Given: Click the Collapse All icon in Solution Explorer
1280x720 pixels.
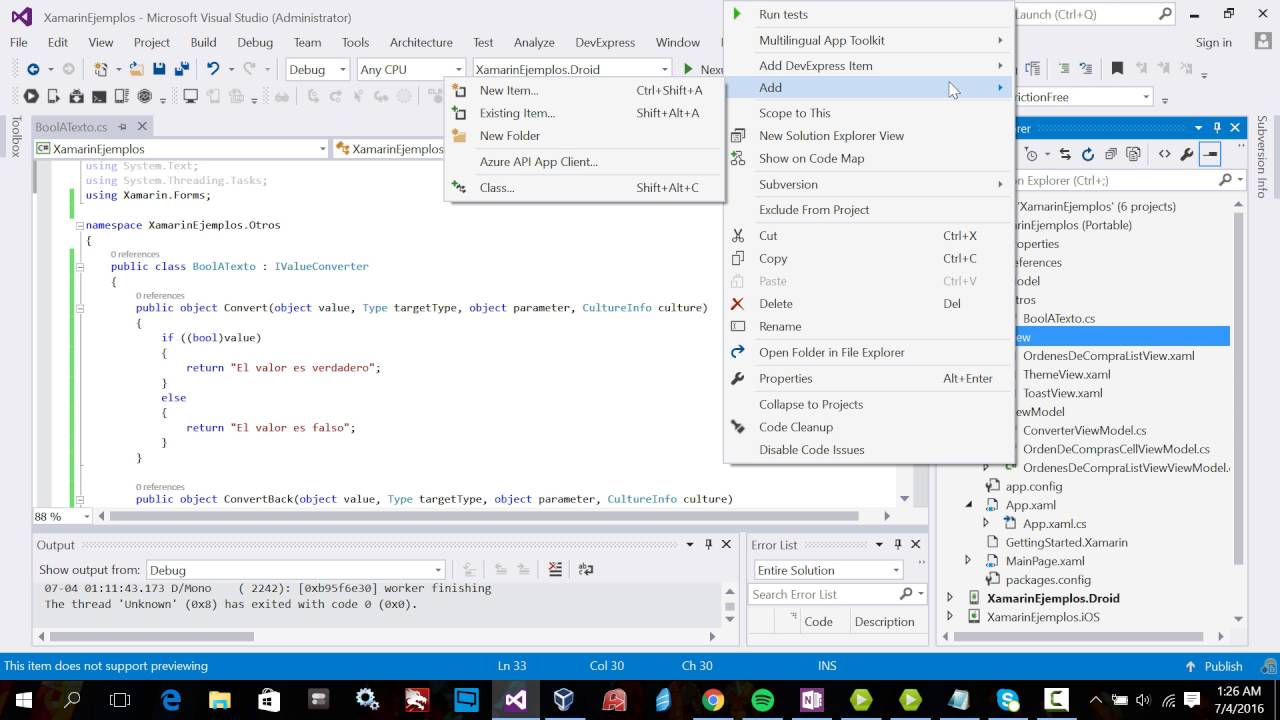Looking at the screenshot, I should [1111, 154].
